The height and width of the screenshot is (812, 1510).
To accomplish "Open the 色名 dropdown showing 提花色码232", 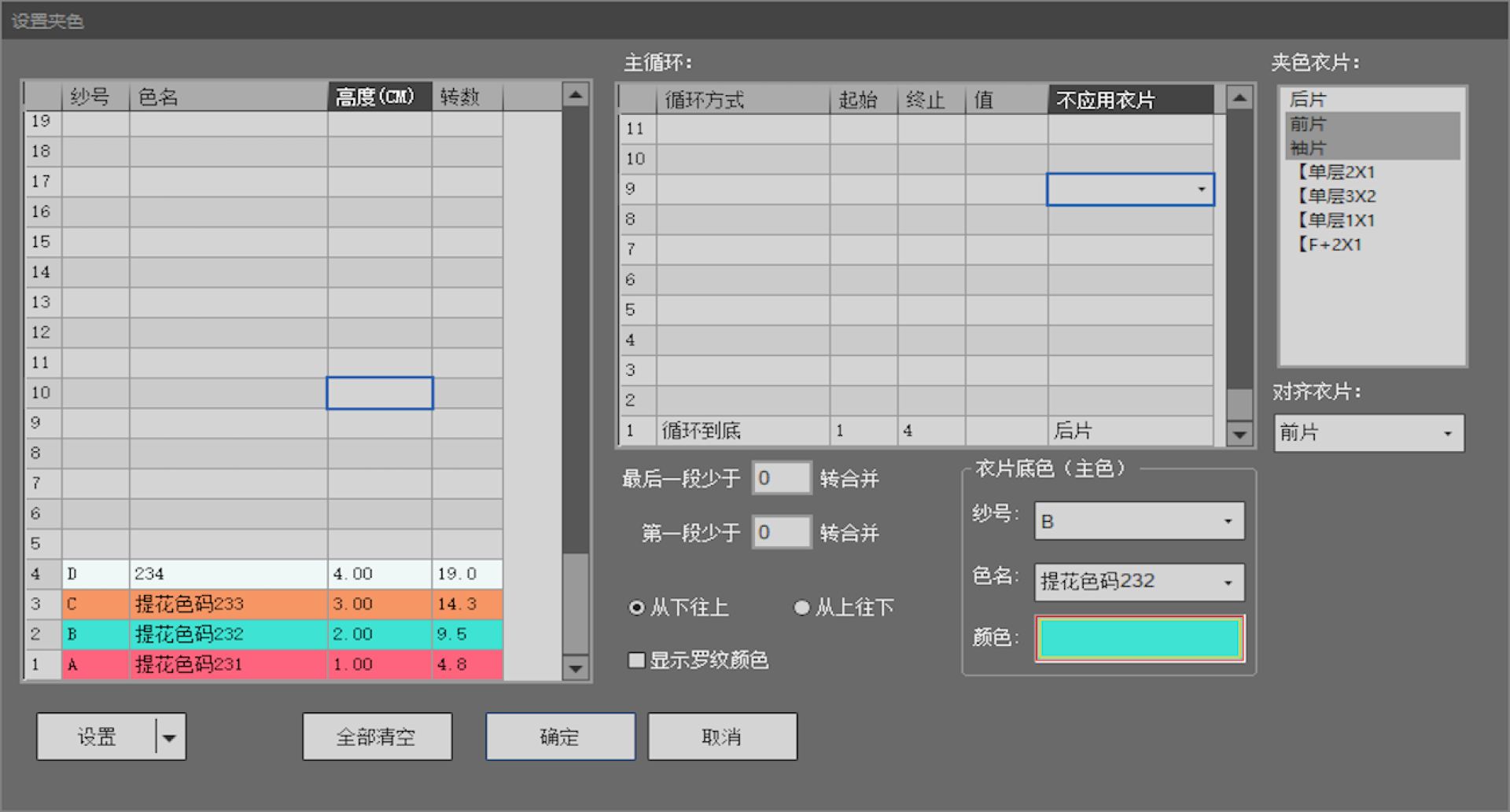I will coord(1227,582).
